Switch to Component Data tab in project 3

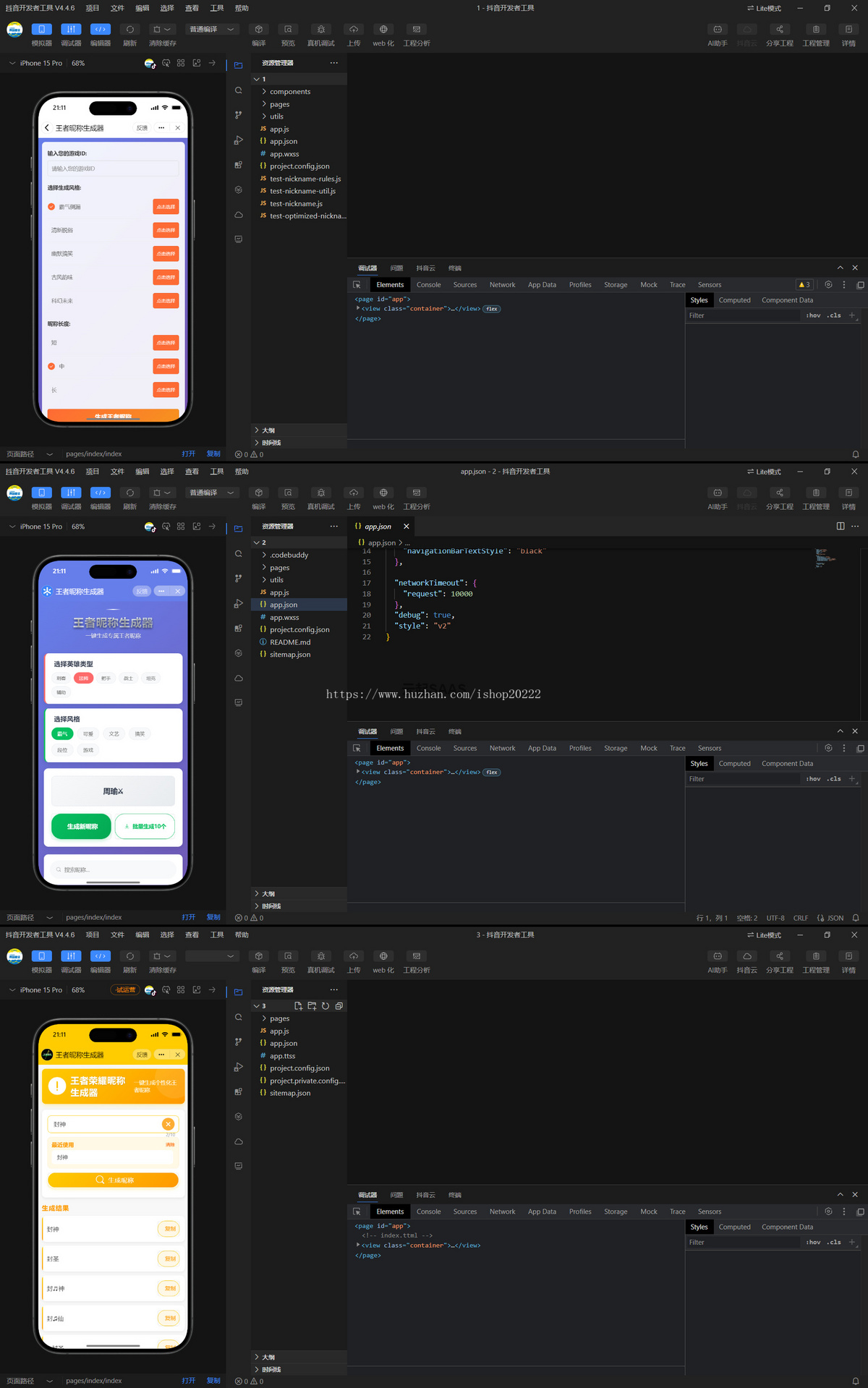coord(787,1227)
